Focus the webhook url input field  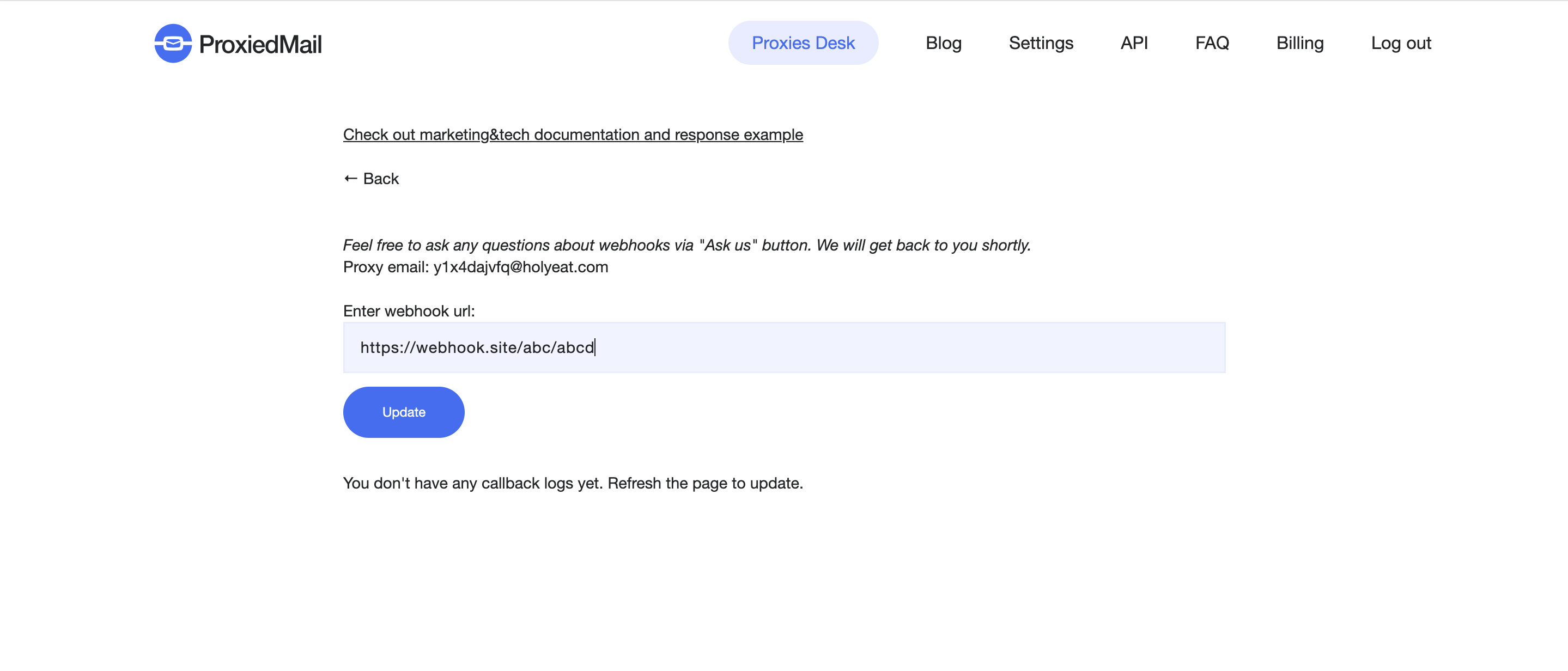click(784, 347)
